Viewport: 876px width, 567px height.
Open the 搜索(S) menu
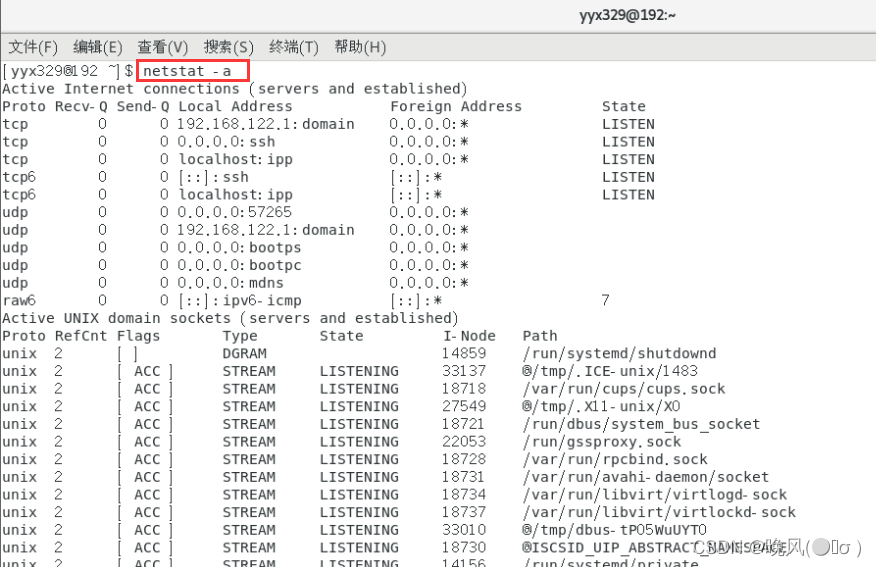(229, 47)
